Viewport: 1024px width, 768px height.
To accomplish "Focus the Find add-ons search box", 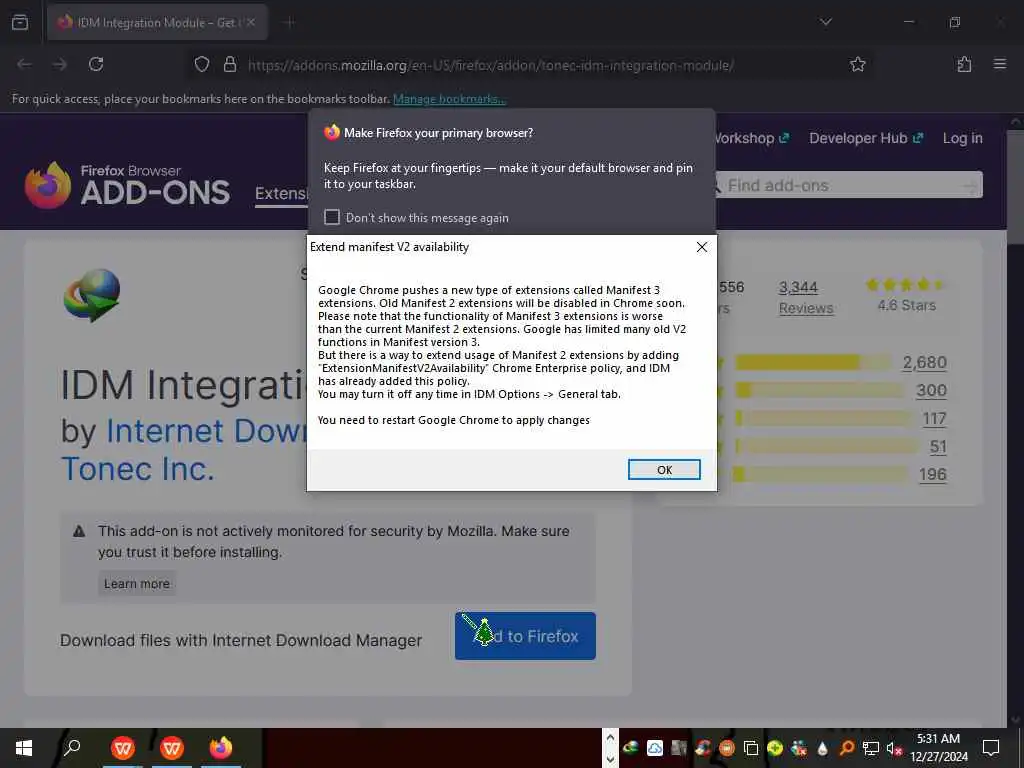I will [x=846, y=185].
